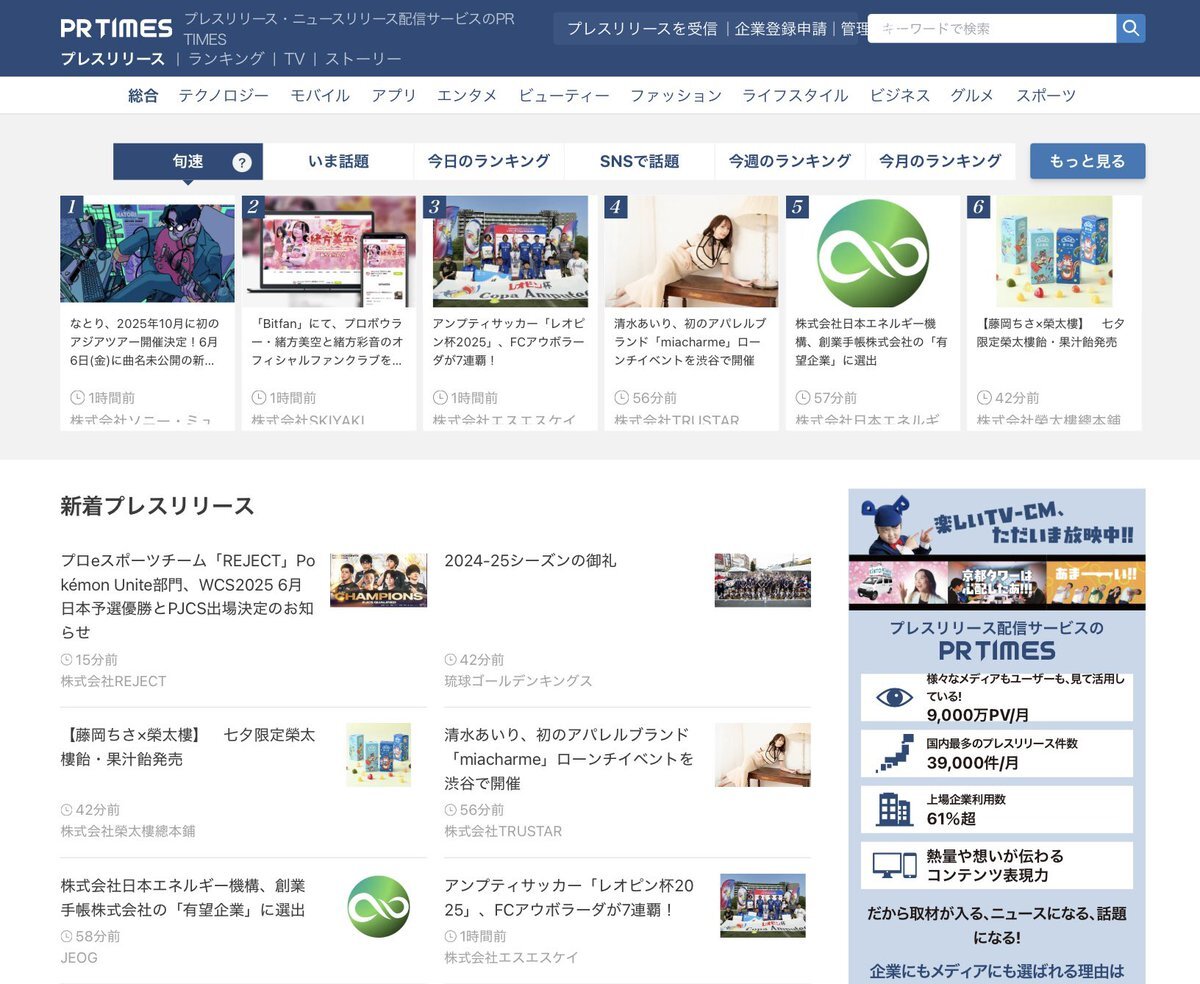Switch to 旬速 tab
1200x984 pixels.
coord(188,161)
